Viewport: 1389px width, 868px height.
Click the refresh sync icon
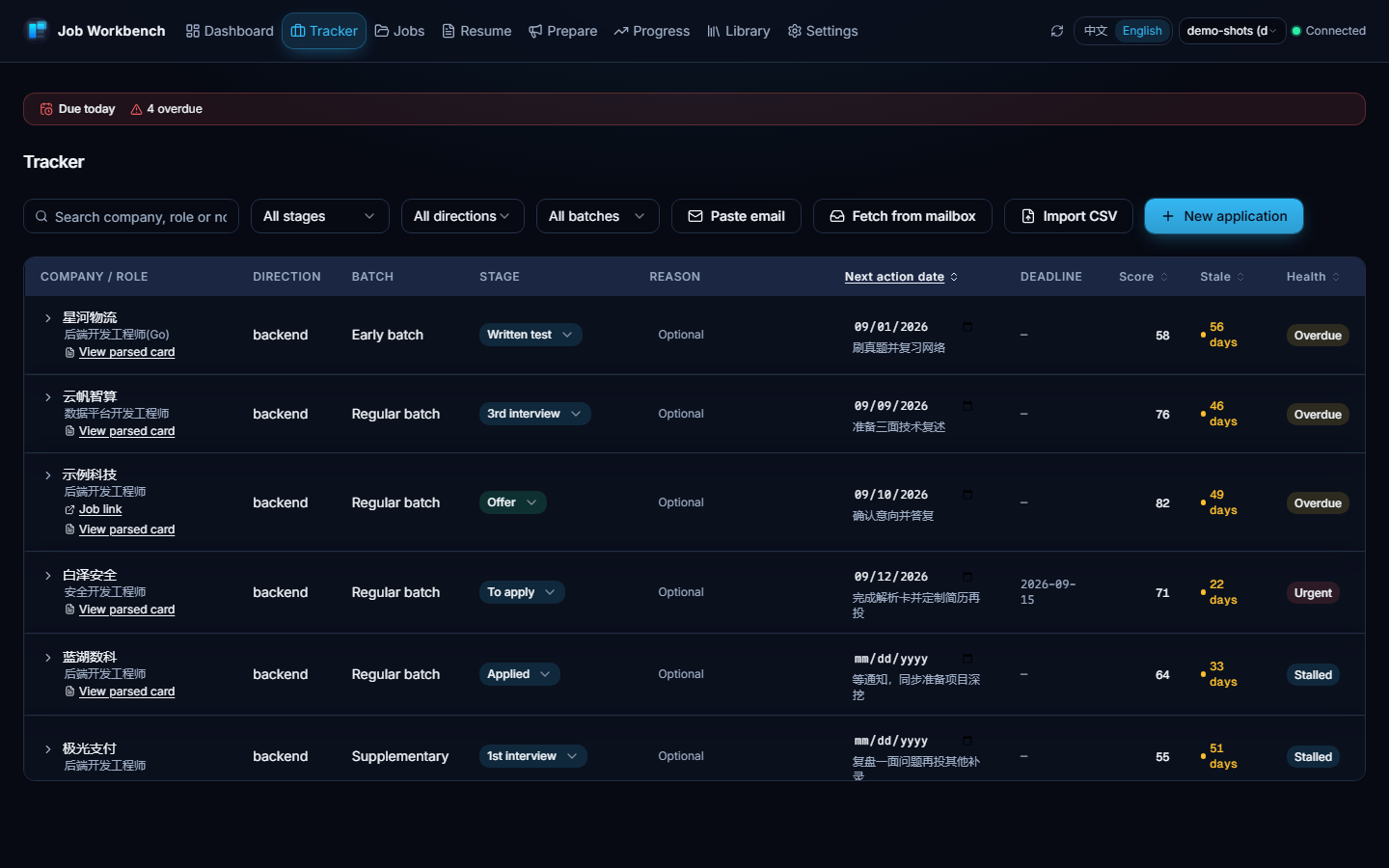1057,31
